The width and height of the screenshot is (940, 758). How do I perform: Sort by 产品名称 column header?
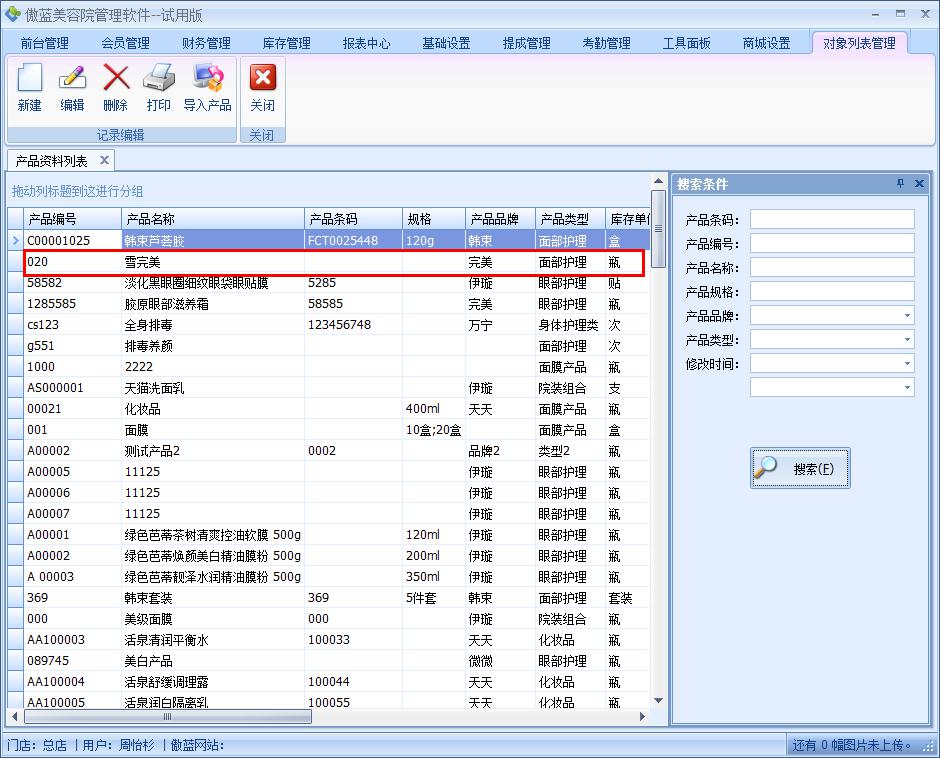click(212, 219)
